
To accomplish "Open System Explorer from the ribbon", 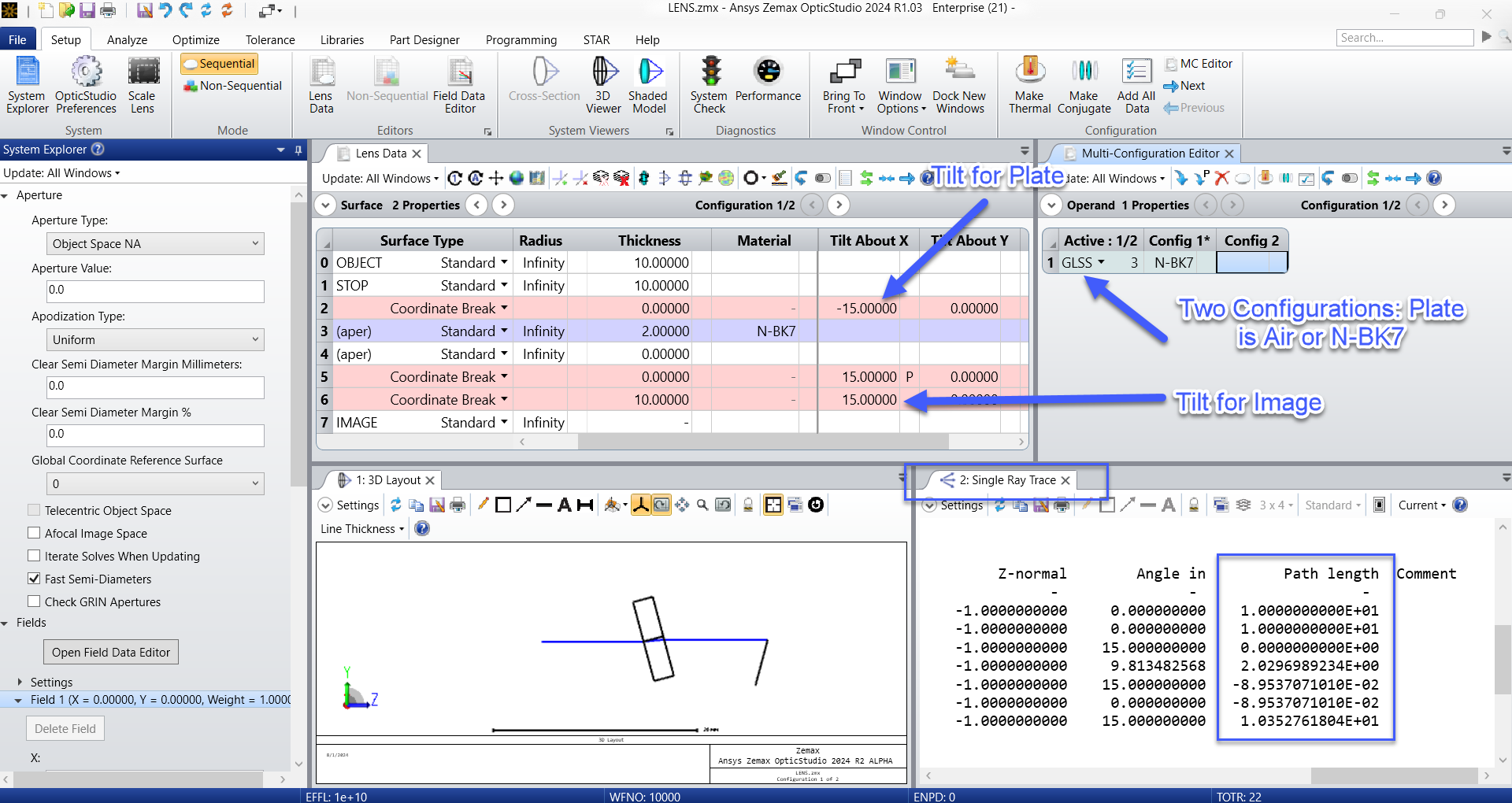I will 28,85.
